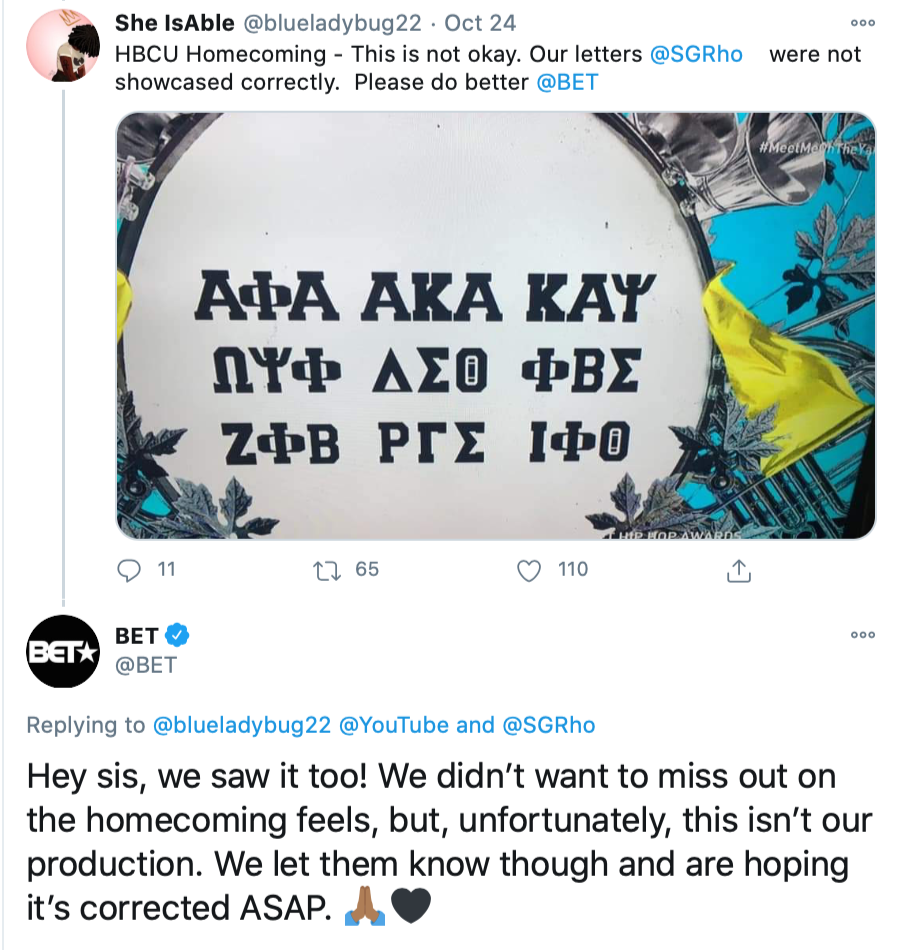Viewport: 898px width, 950px height.
Task: Open more options on She IsAble's tweet
Action: (862, 23)
